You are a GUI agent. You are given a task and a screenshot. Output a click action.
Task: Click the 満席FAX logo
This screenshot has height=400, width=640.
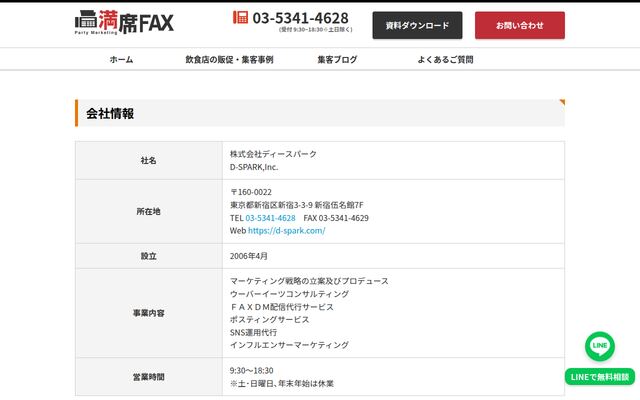124,22
